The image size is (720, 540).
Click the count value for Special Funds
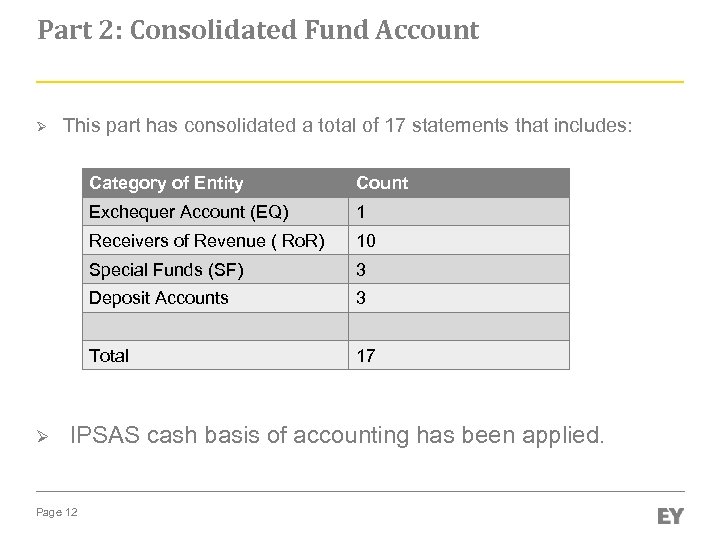[458, 269]
